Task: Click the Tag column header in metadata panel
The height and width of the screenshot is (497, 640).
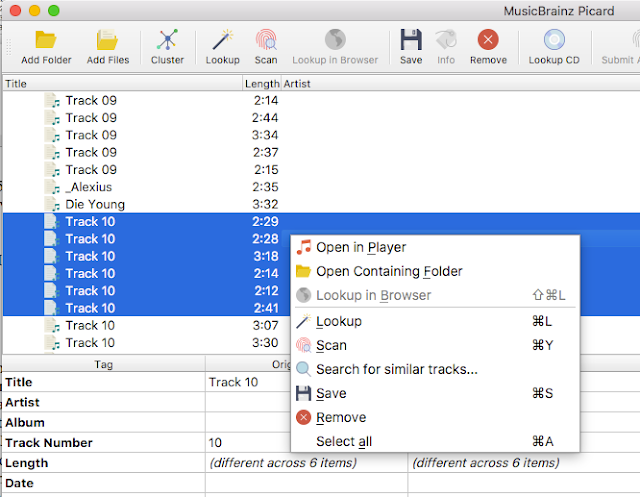Action: (x=104, y=364)
